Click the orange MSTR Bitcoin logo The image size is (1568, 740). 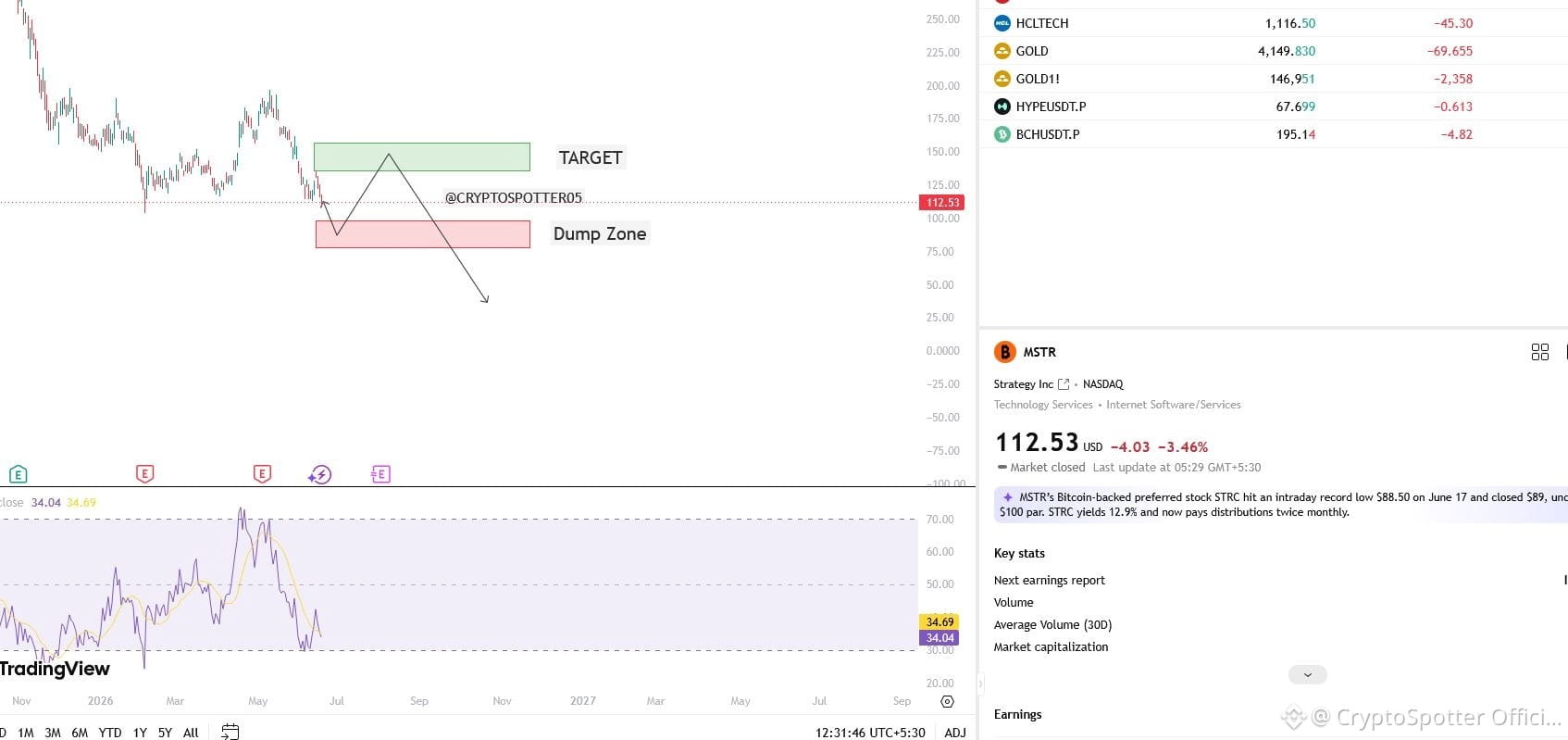[x=1004, y=352]
